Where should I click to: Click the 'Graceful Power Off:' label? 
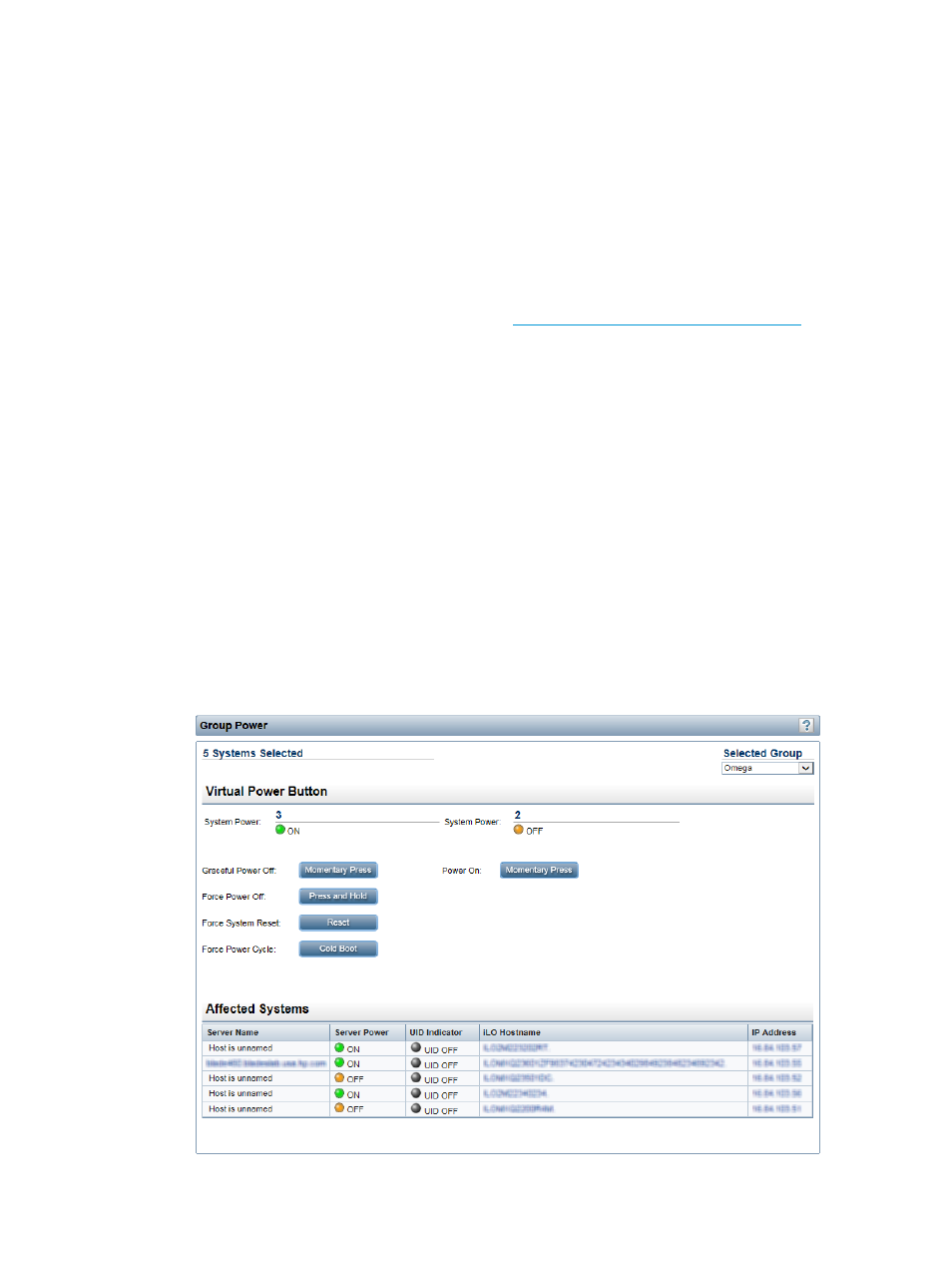(238, 871)
